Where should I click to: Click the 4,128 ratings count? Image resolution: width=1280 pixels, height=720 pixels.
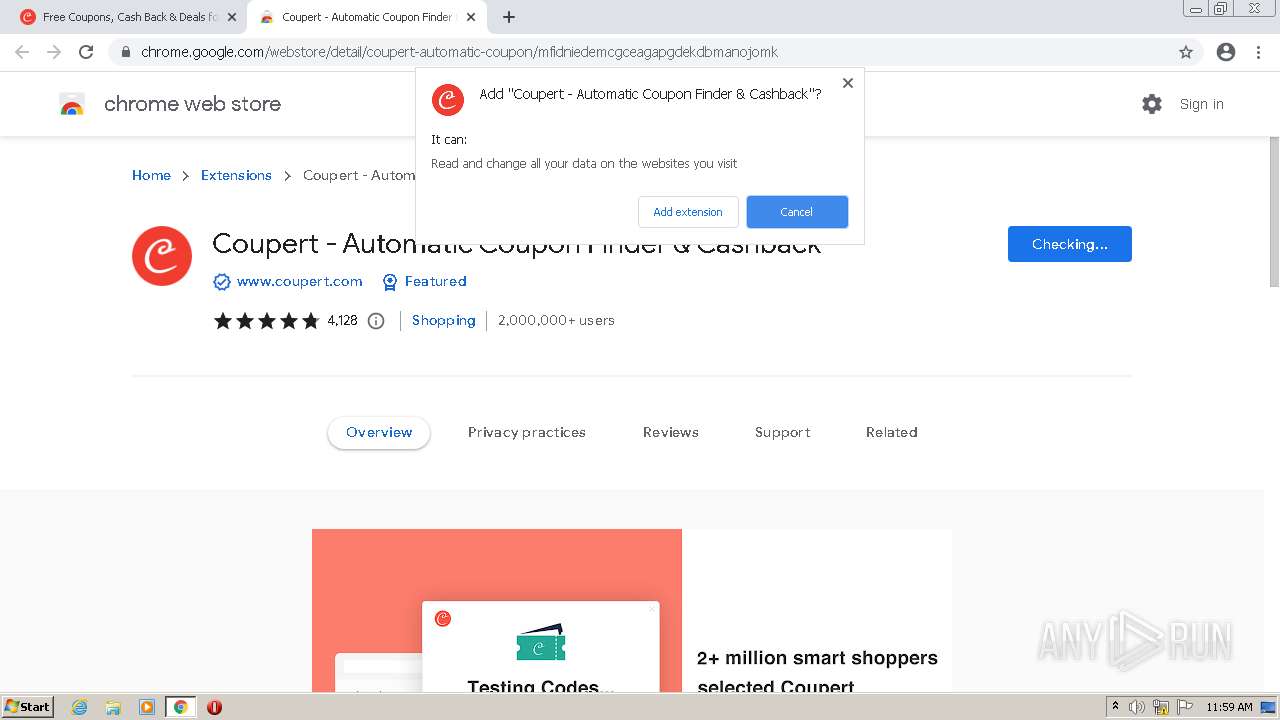click(x=342, y=321)
